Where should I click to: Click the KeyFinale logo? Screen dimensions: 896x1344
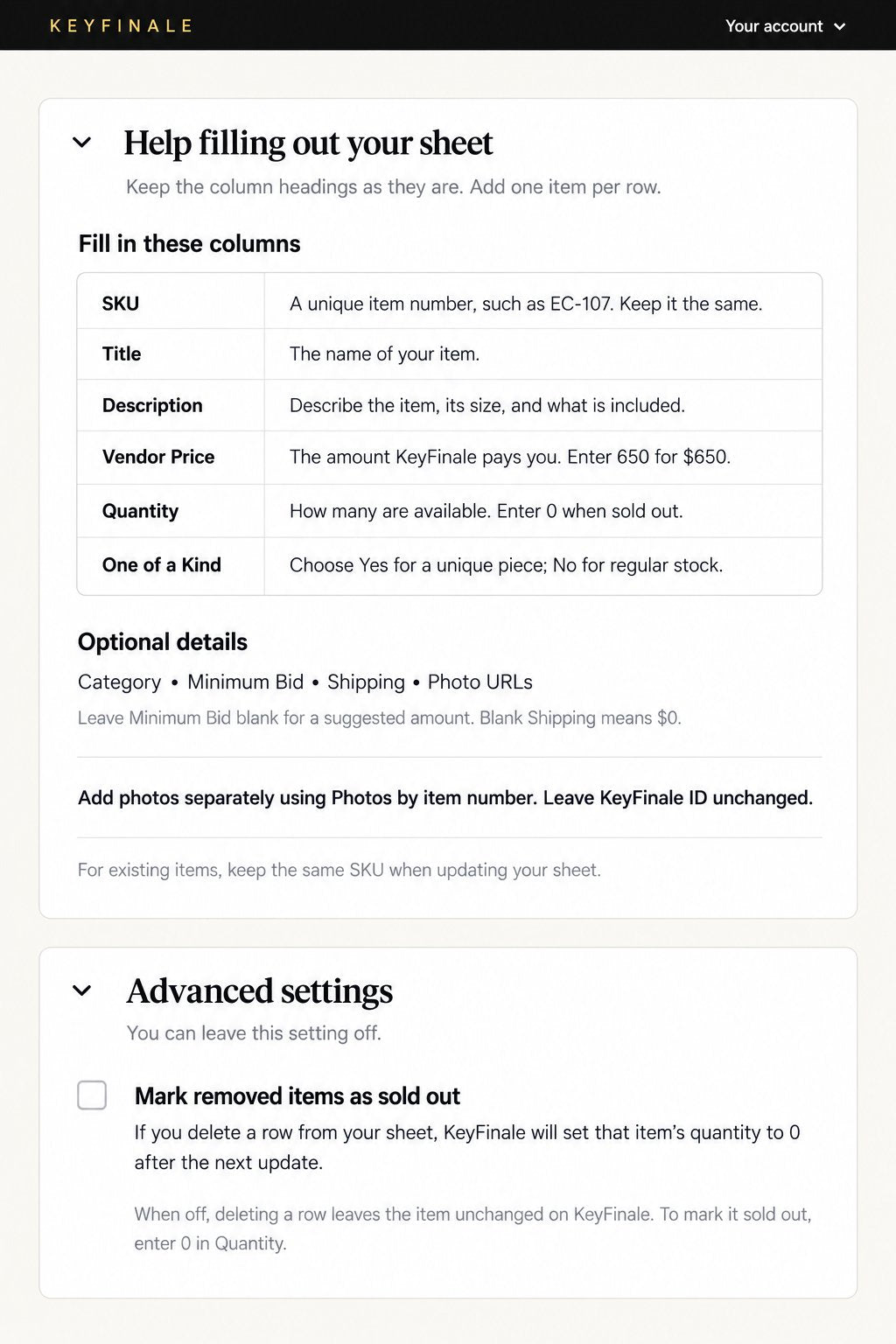click(x=121, y=25)
